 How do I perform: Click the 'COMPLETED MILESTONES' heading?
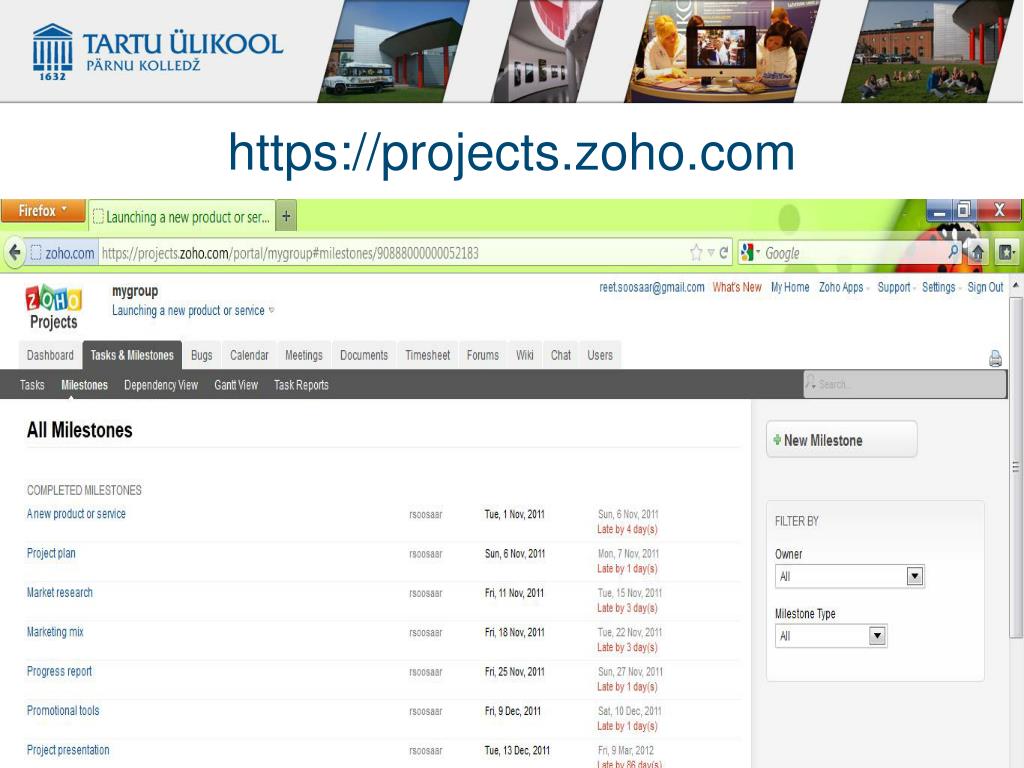pos(84,490)
